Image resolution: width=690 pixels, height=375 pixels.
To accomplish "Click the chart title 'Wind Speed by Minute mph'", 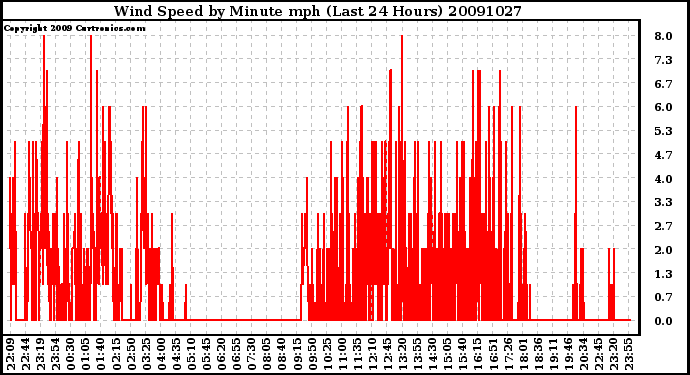I will [x=217, y=11].
